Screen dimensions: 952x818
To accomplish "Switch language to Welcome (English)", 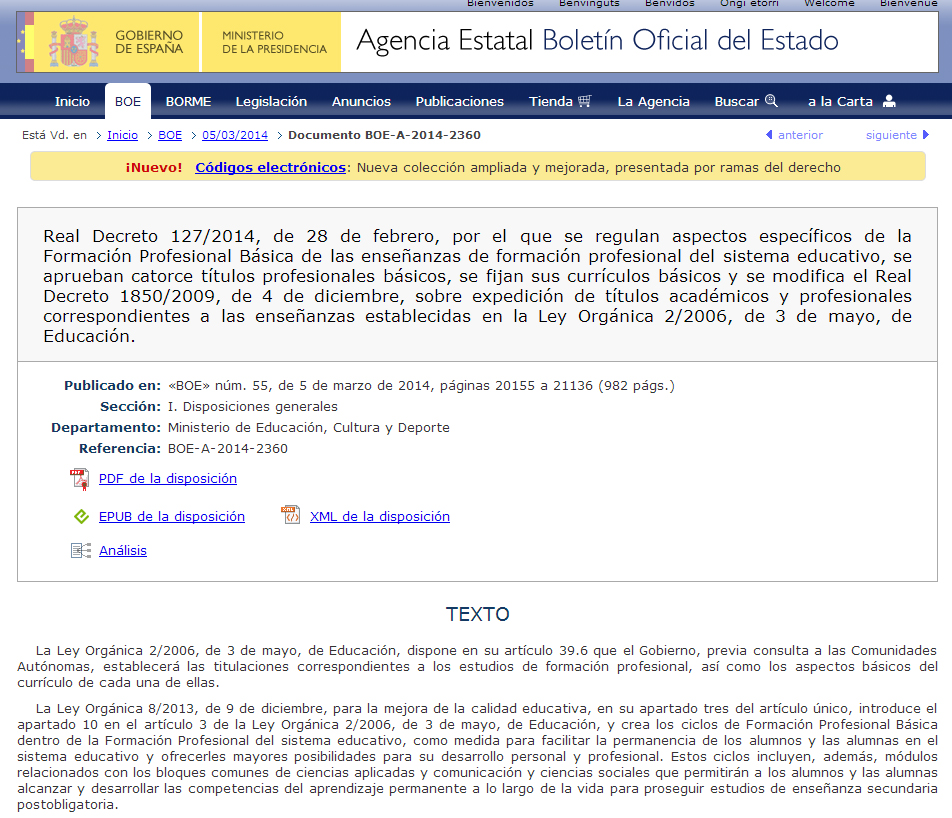I will tap(829, 4).
